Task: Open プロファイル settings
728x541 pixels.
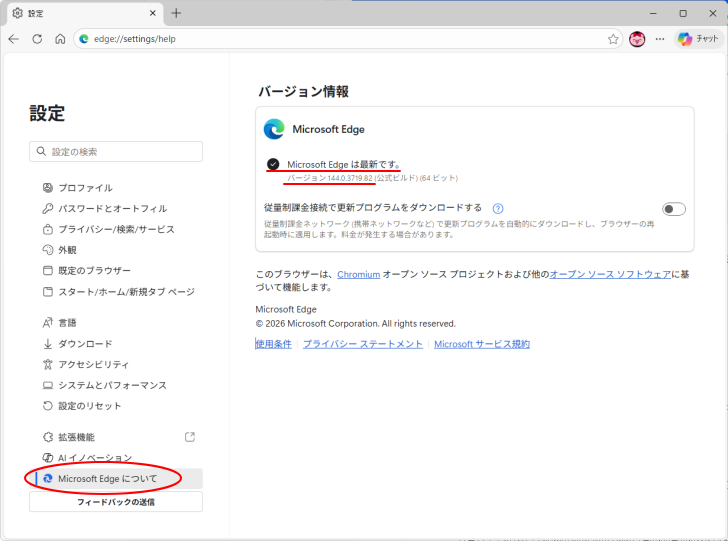Action: [x=85, y=188]
